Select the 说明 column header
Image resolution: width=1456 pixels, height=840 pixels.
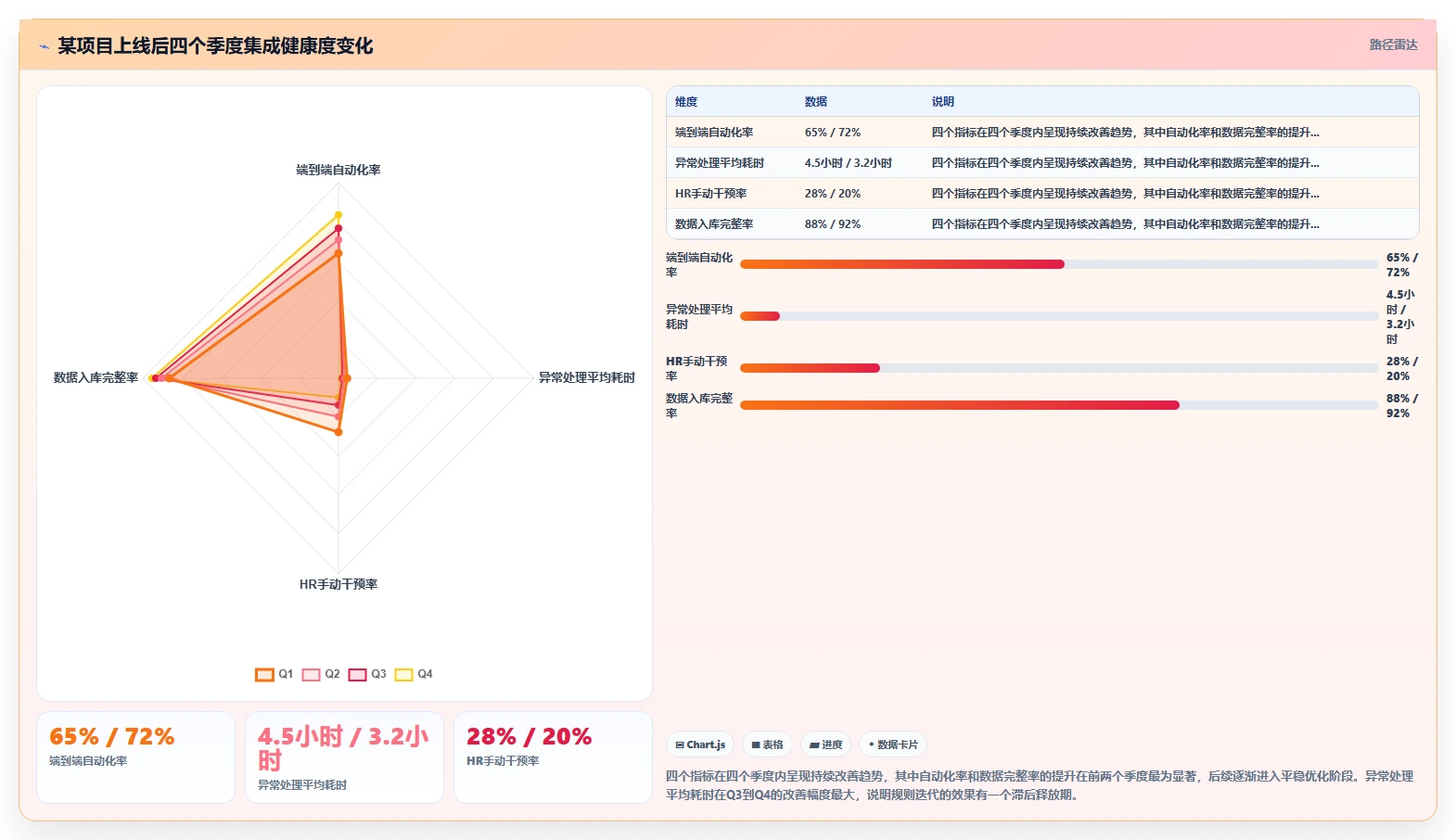click(943, 102)
